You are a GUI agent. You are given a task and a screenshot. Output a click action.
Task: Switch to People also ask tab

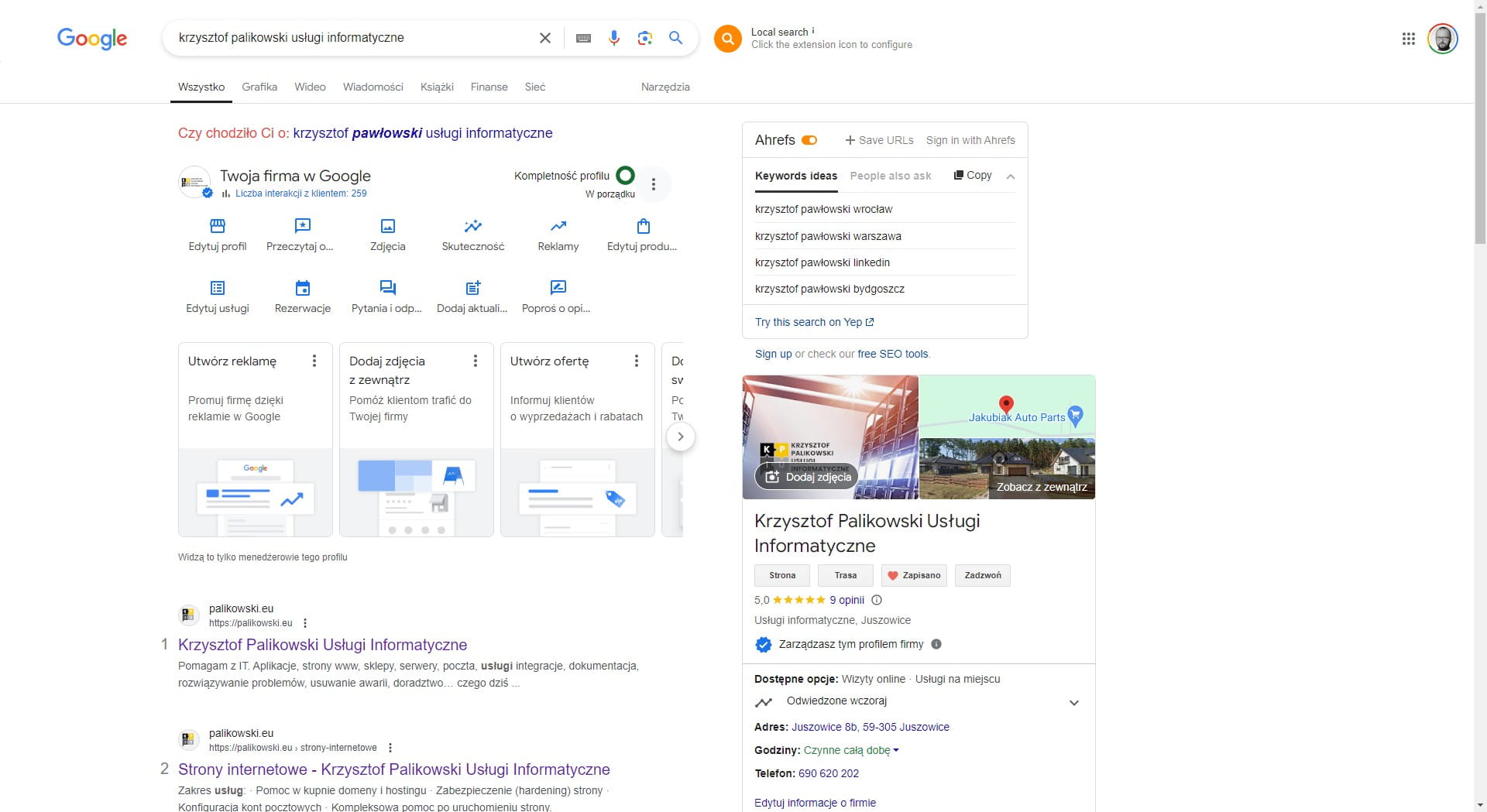coord(890,176)
